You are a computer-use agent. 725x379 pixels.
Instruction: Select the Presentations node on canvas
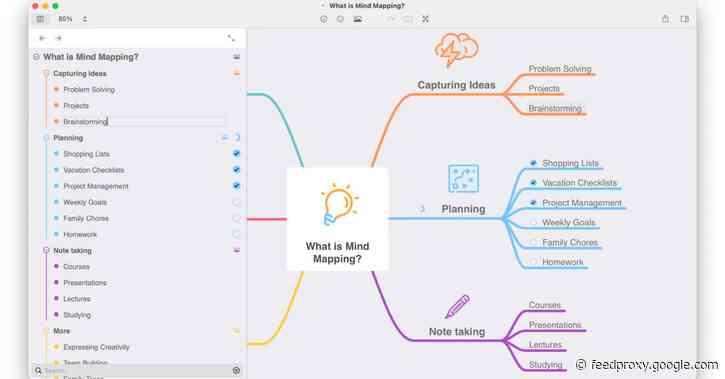tap(555, 325)
